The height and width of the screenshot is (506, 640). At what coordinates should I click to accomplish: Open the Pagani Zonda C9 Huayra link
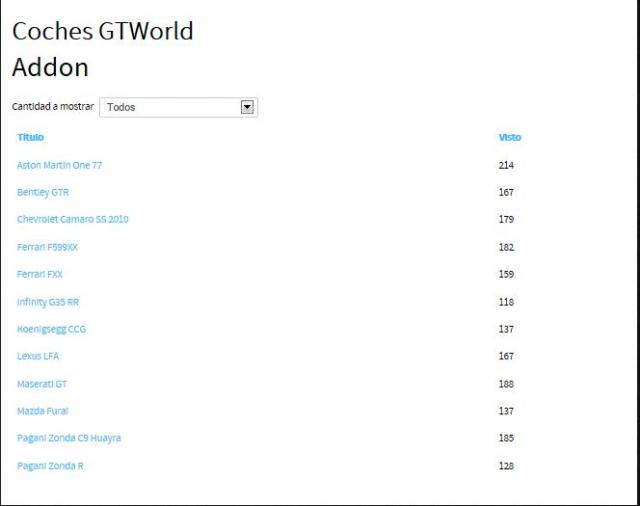(69, 438)
